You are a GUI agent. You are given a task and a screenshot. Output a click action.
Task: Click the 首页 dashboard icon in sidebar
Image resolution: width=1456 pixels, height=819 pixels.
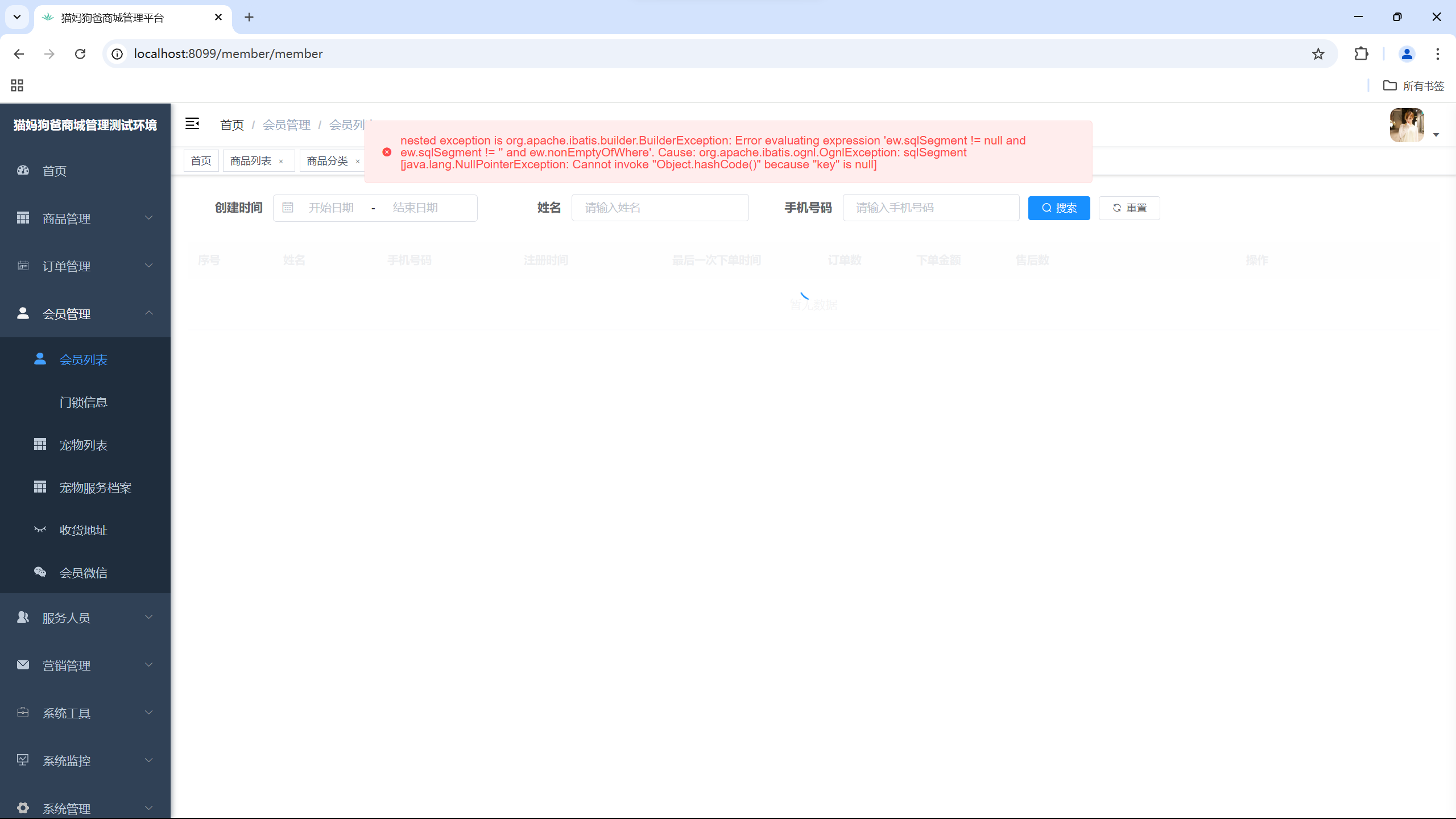click(x=23, y=171)
